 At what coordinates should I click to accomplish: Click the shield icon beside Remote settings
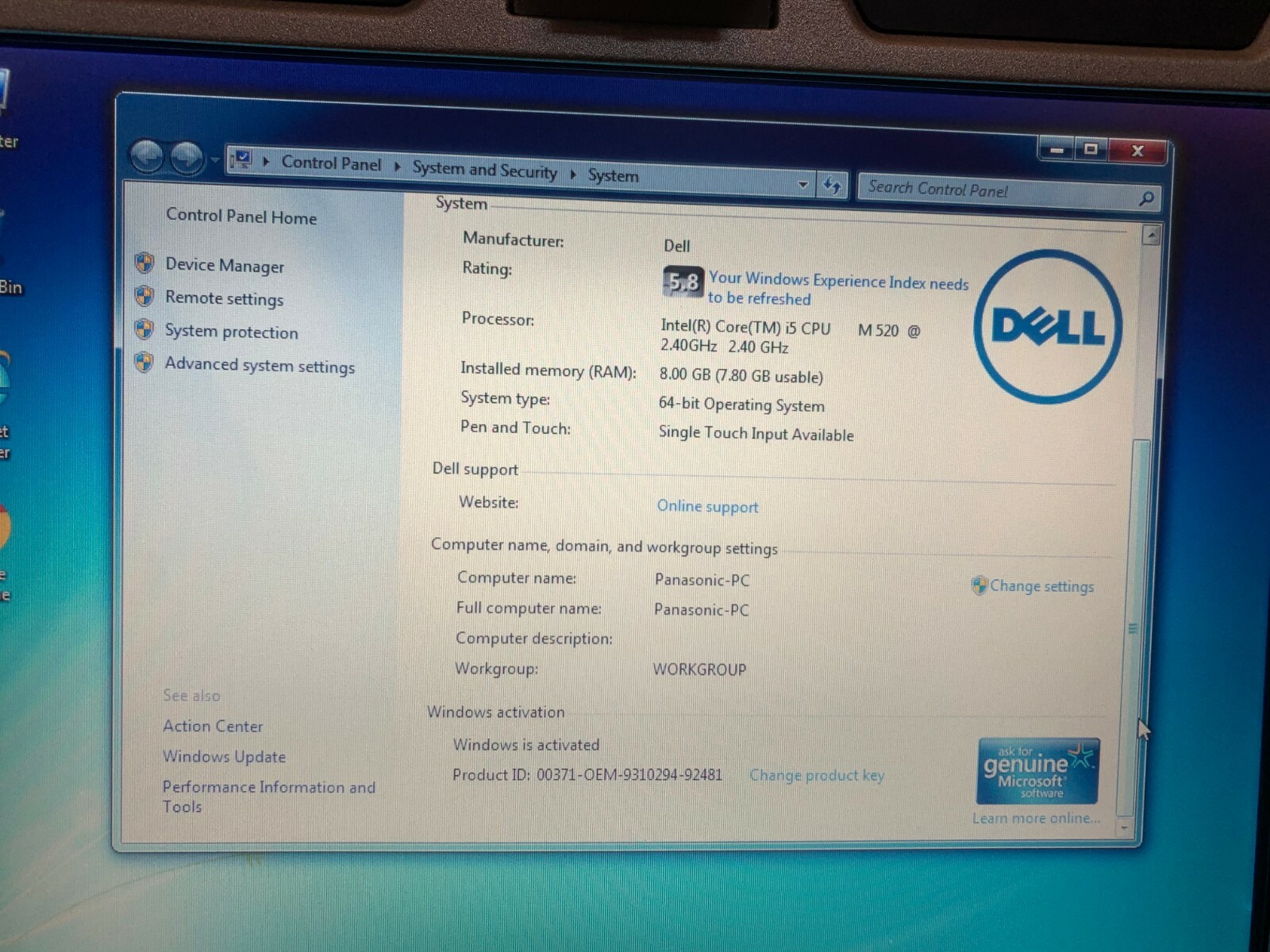tap(144, 296)
